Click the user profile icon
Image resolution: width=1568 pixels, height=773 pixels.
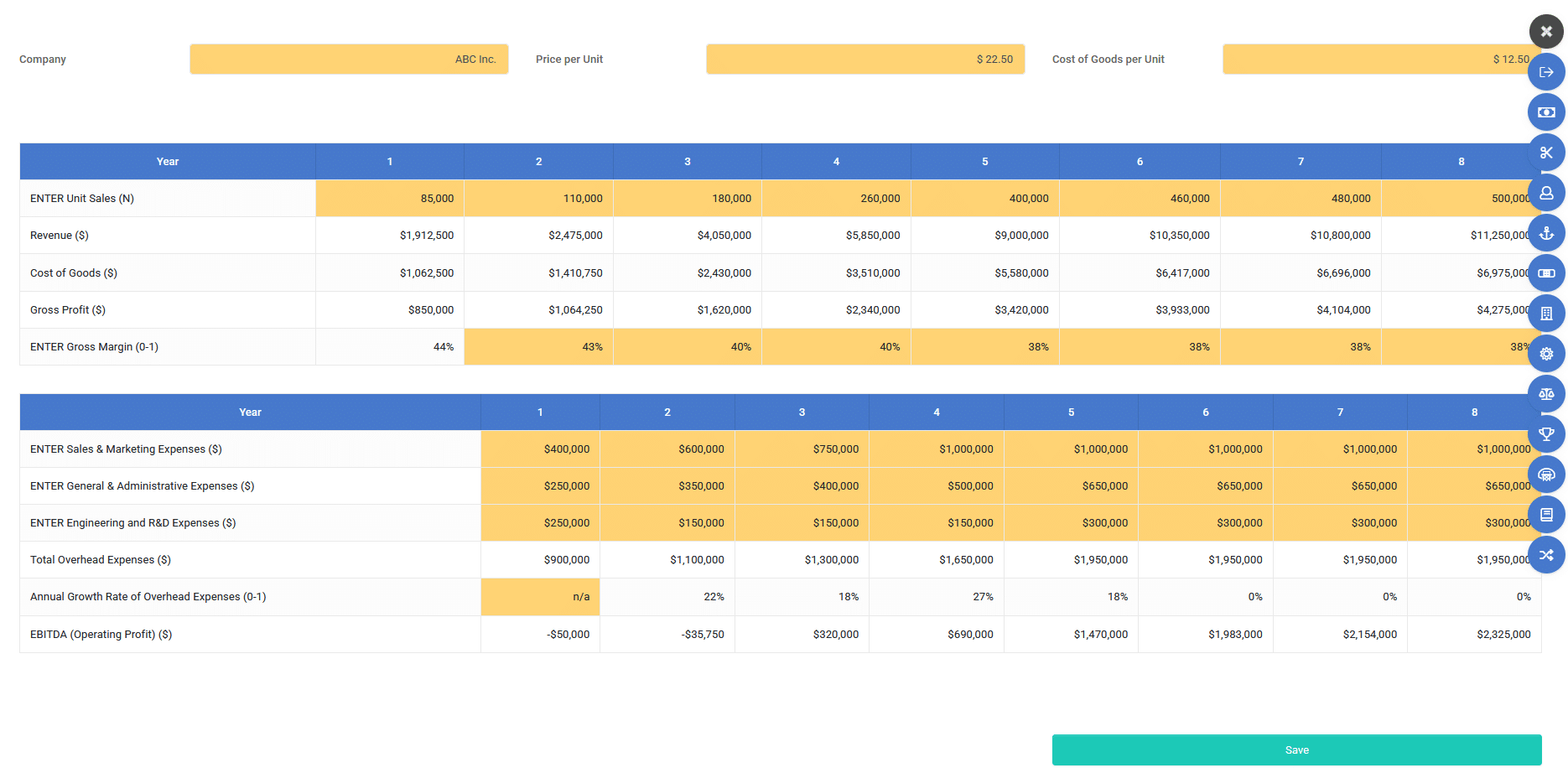pos(1546,193)
